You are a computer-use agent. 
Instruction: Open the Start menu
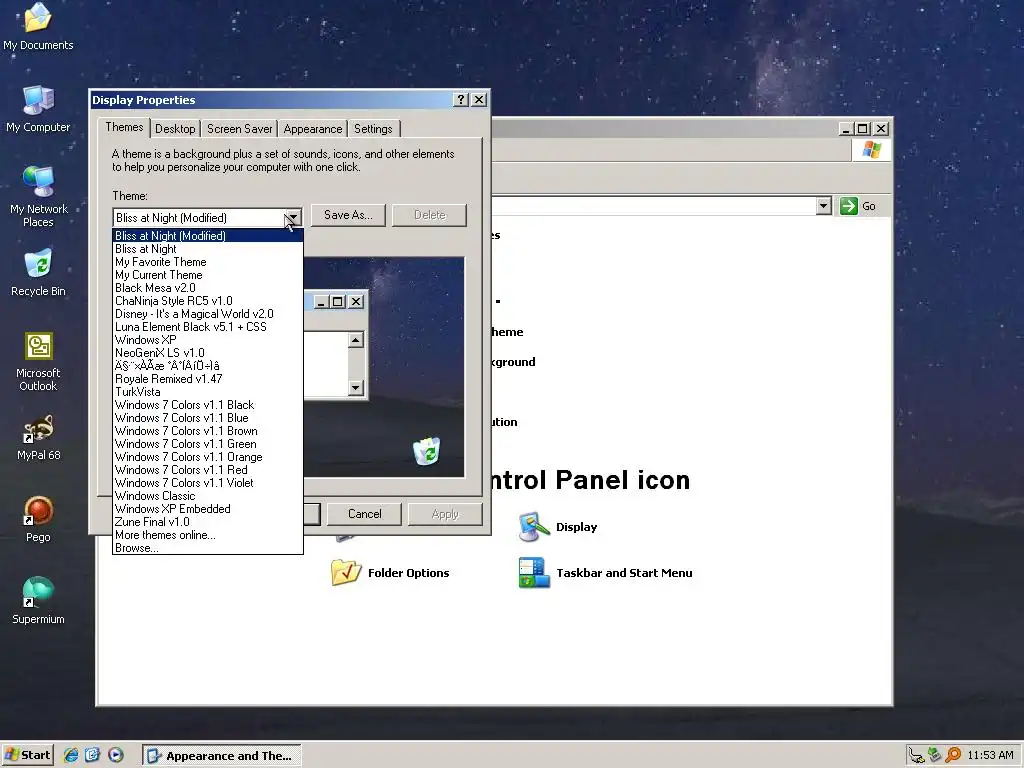coord(27,755)
